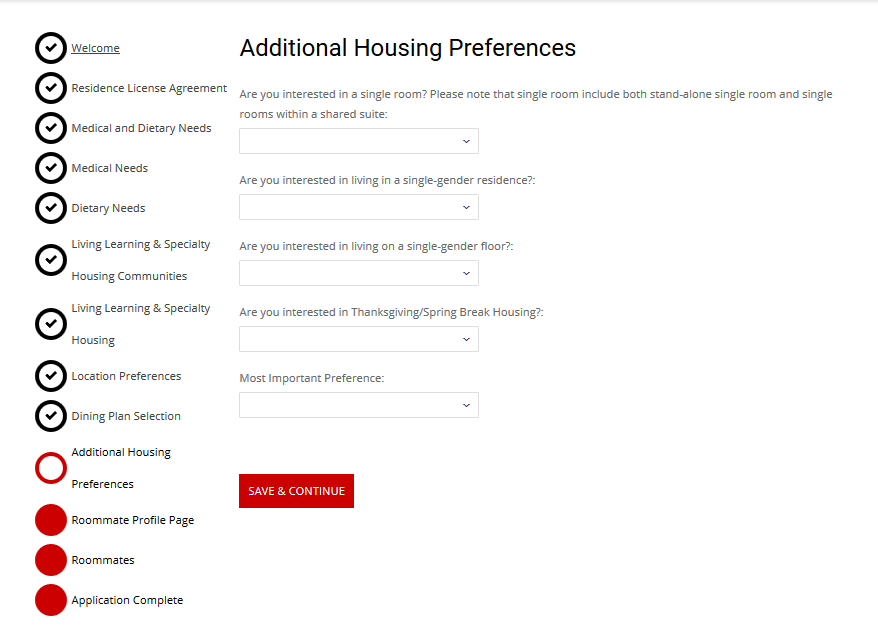This screenshot has width=878, height=633.
Task: Click the Location Preferences checkmark icon
Action: click(51, 376)
